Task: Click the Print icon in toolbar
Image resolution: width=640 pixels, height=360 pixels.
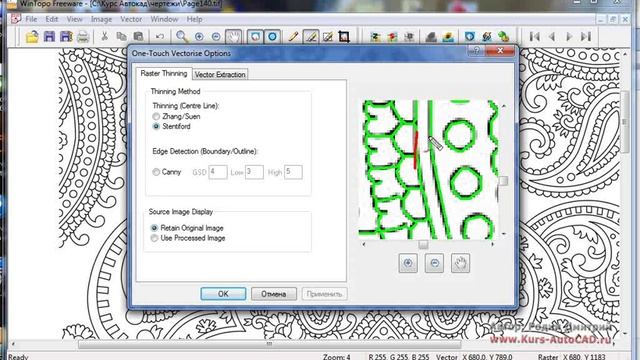Action: click(83, 37)
